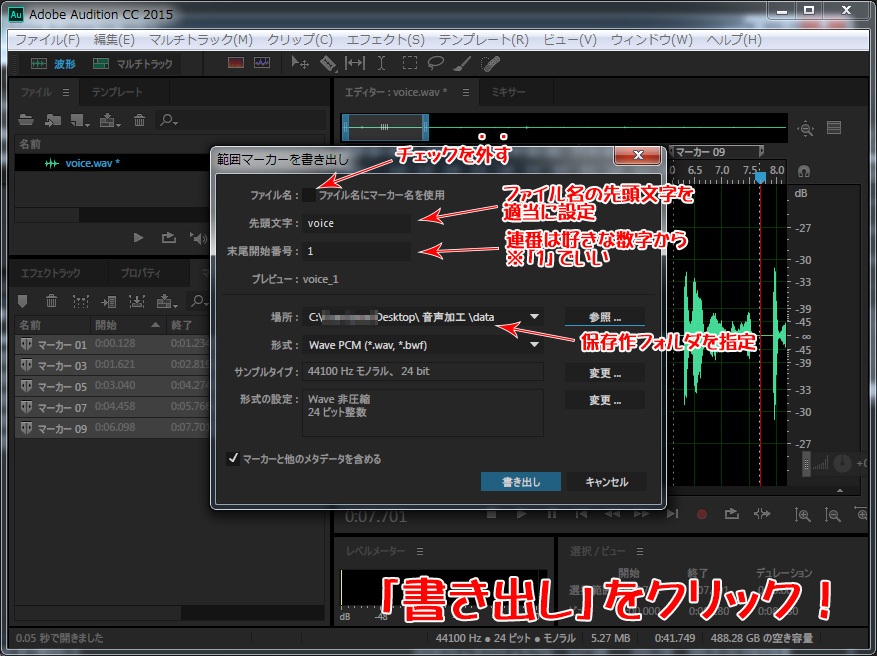This screenshot has height=656, width=877.
Task: Open the 場所 folder path dropdown
Action: (534, 317)
